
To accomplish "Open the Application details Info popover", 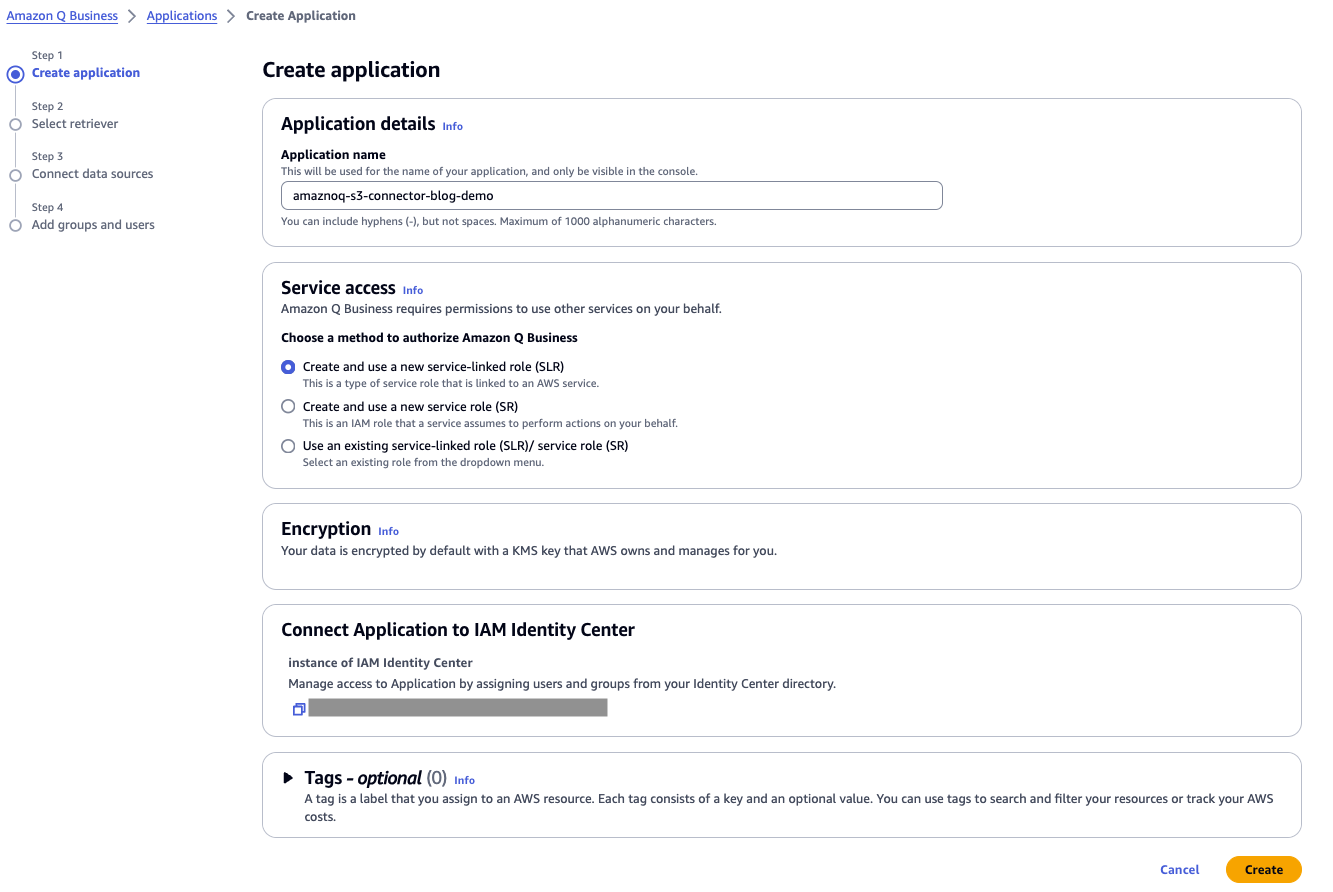I will [452, 126].
